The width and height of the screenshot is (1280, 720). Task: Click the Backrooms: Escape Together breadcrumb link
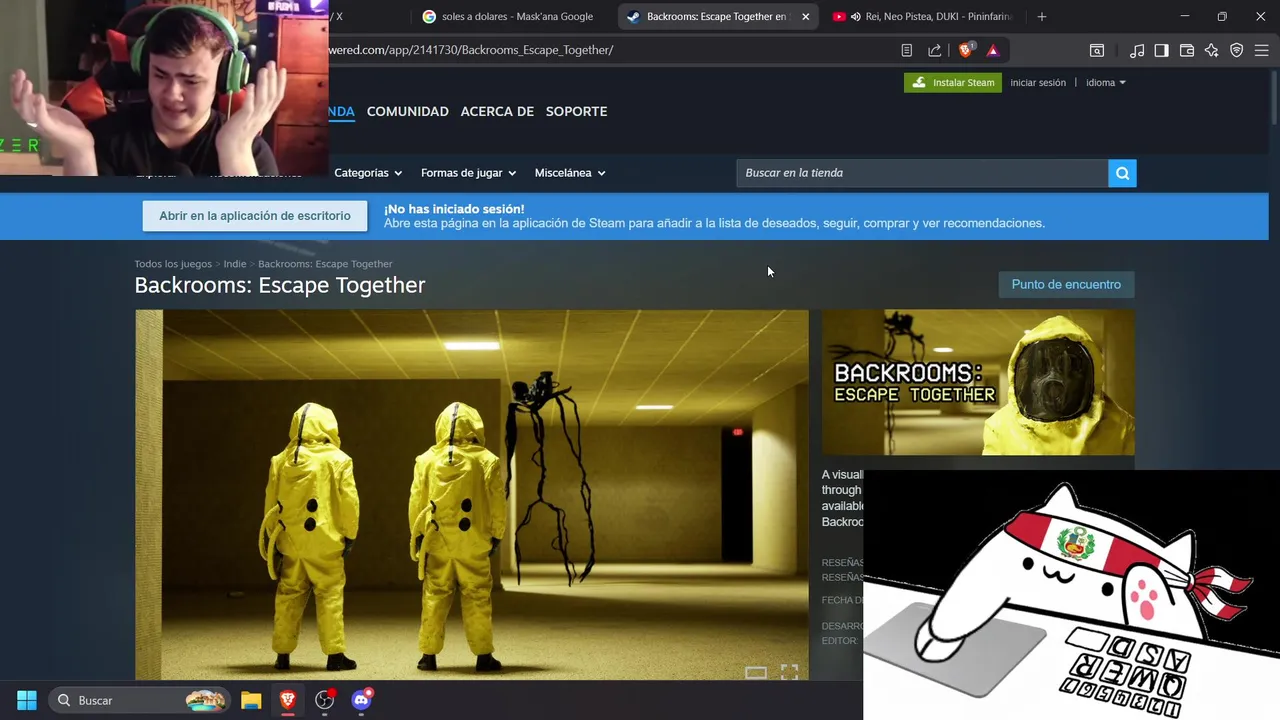[x=325, y=264]
